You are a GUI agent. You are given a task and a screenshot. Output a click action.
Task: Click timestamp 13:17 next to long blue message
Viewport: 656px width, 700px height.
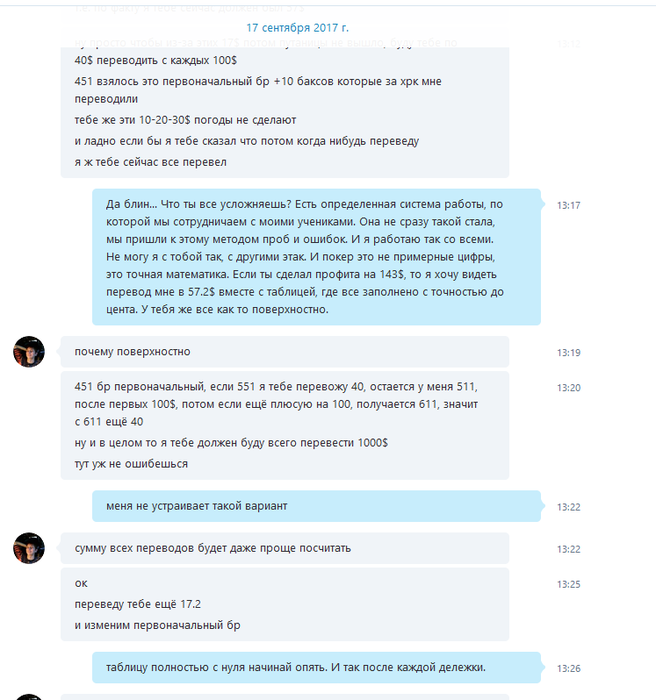click(x=568, y=205)
